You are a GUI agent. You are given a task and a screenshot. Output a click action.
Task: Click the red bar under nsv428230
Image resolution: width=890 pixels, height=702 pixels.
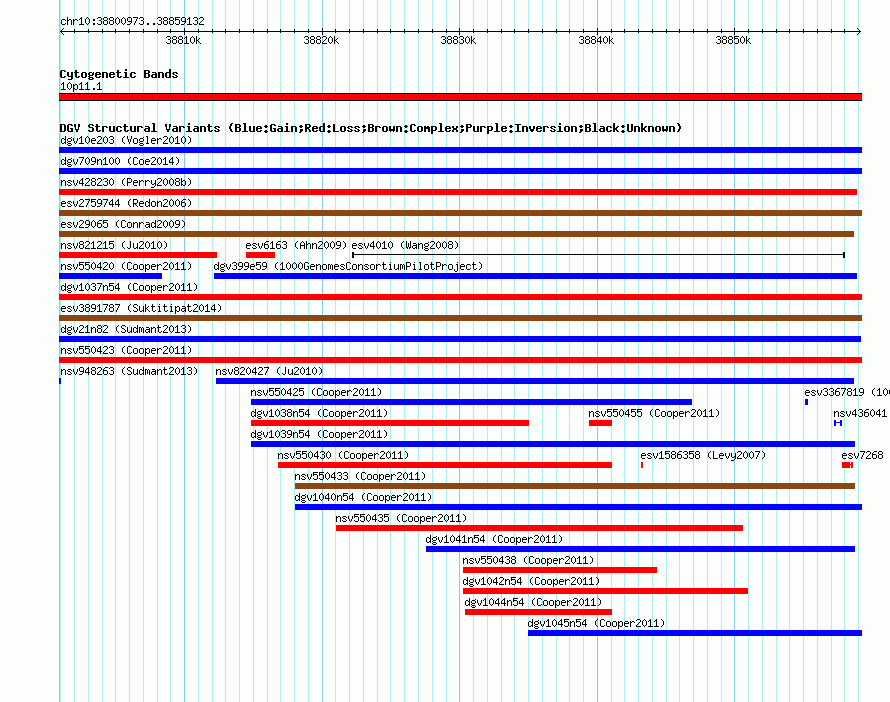[458, 192]
